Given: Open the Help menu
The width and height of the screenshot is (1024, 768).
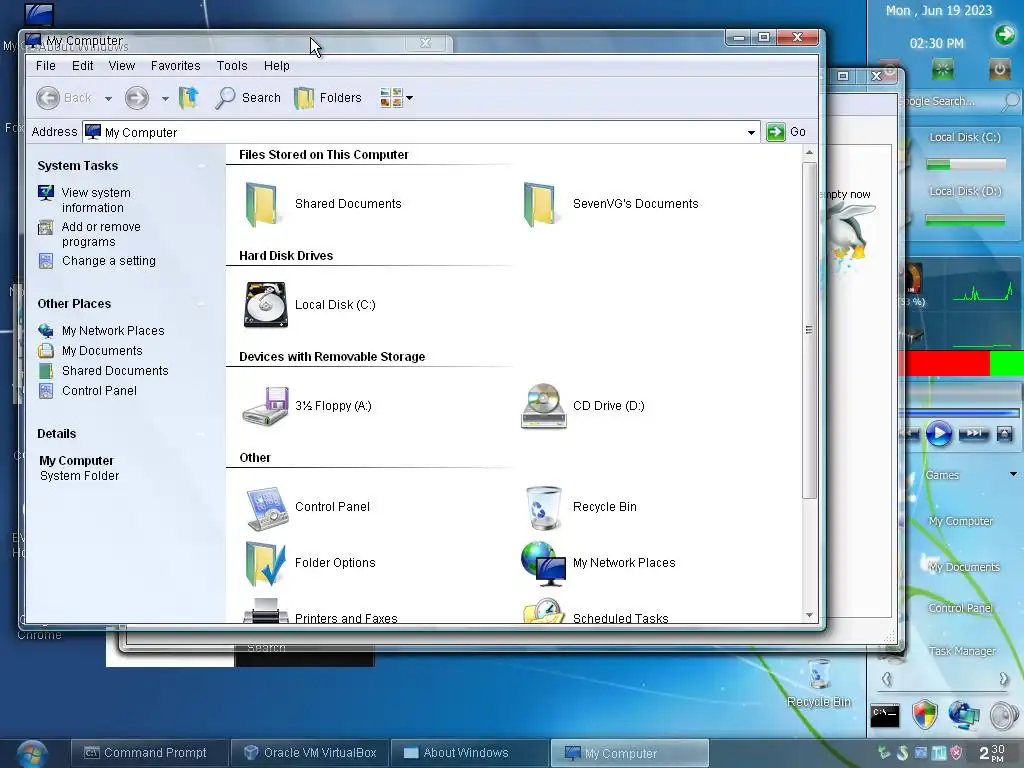Looking at the screenshot, I should [276, 66].
